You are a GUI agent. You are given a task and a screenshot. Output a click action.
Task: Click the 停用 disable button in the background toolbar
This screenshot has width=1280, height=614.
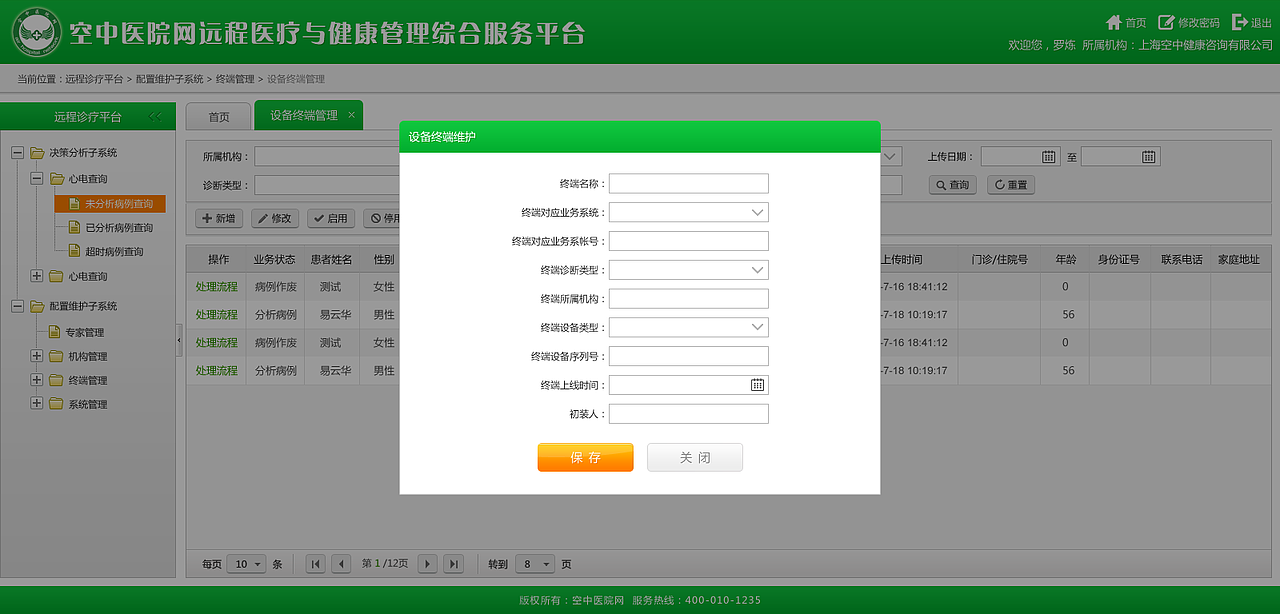click(382, 218)
